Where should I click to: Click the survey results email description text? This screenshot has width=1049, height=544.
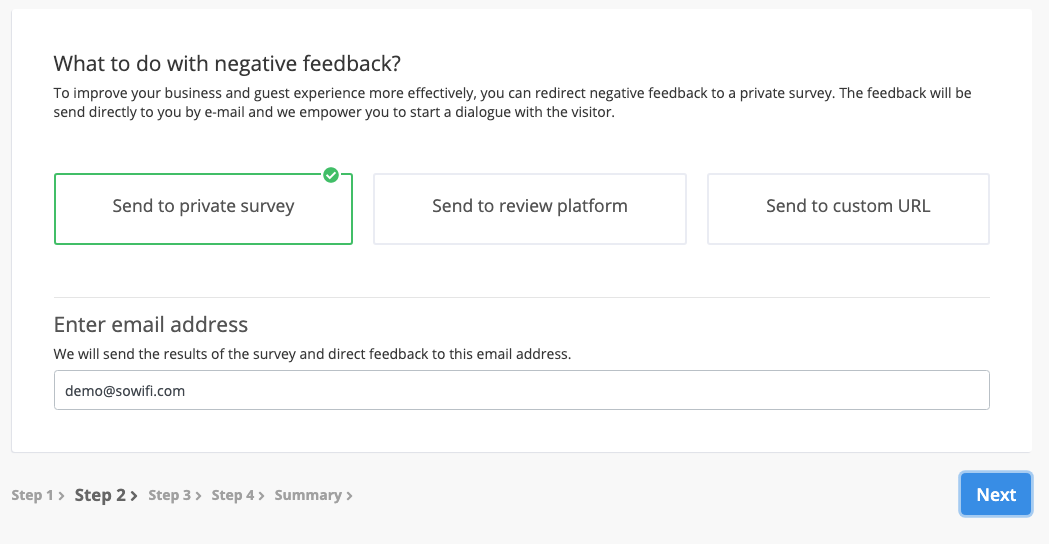pos(312,354)
